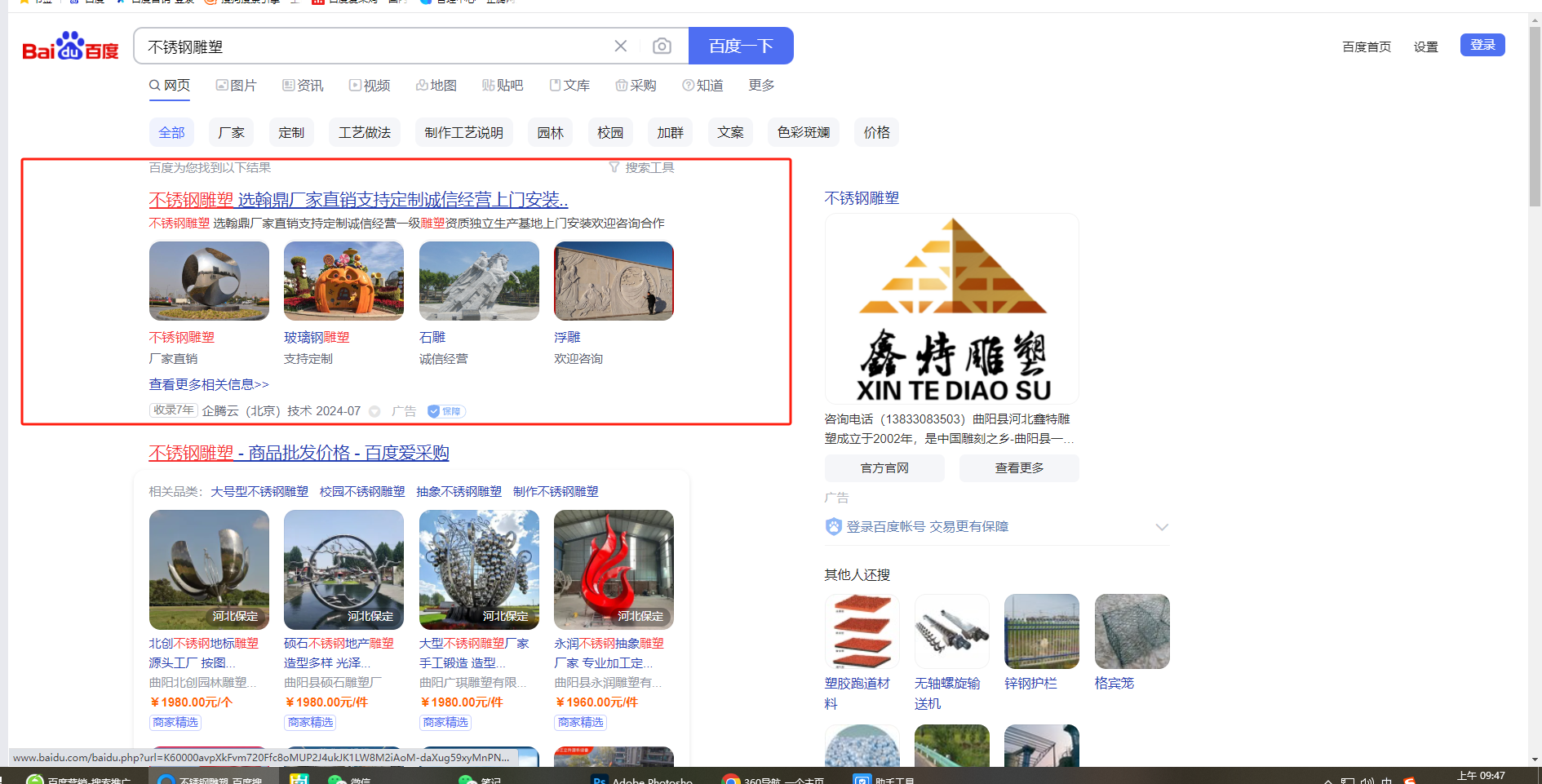The width and height of the screenshot is (1542, 784).
Task: Open the 贴吧 tab
Action: click(x=503, y=86)
